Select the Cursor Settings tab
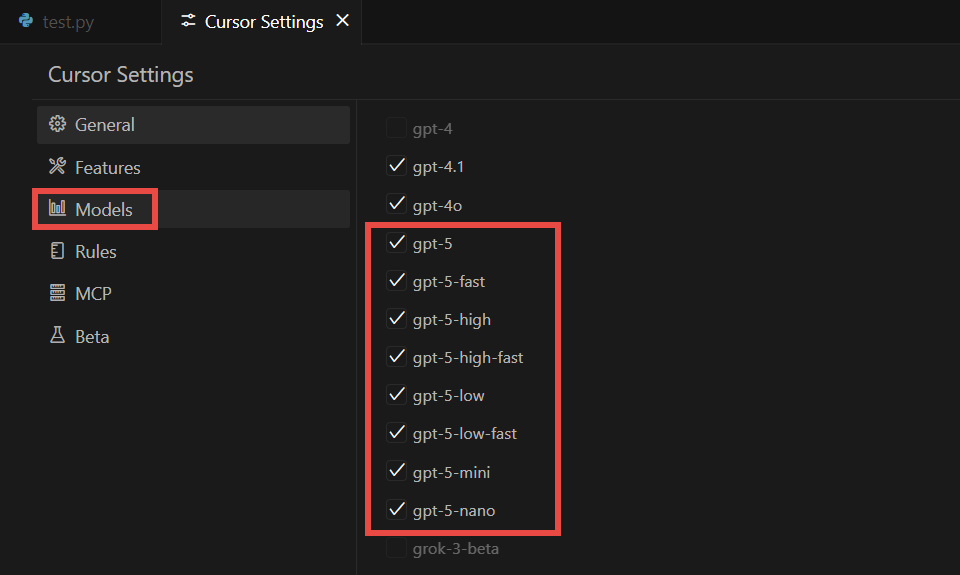 pyautogui.click(x=261, y=22)
